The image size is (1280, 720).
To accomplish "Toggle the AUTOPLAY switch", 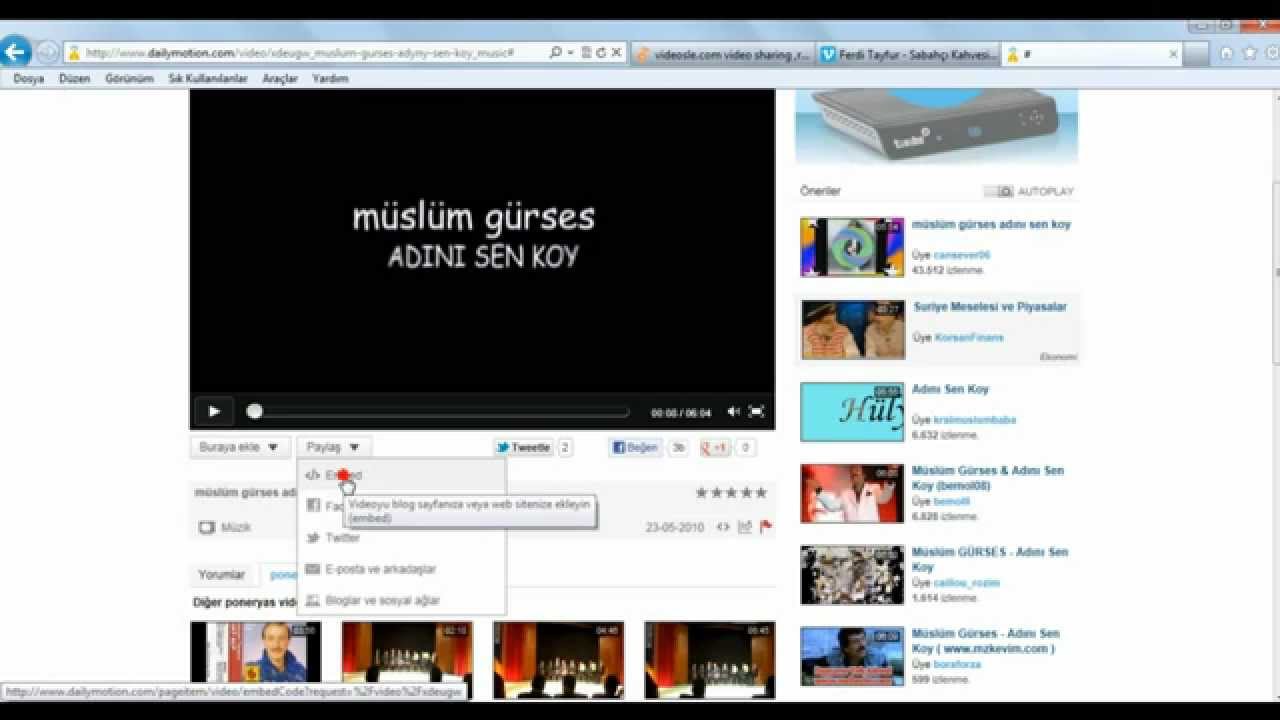I will click(998, 191).
